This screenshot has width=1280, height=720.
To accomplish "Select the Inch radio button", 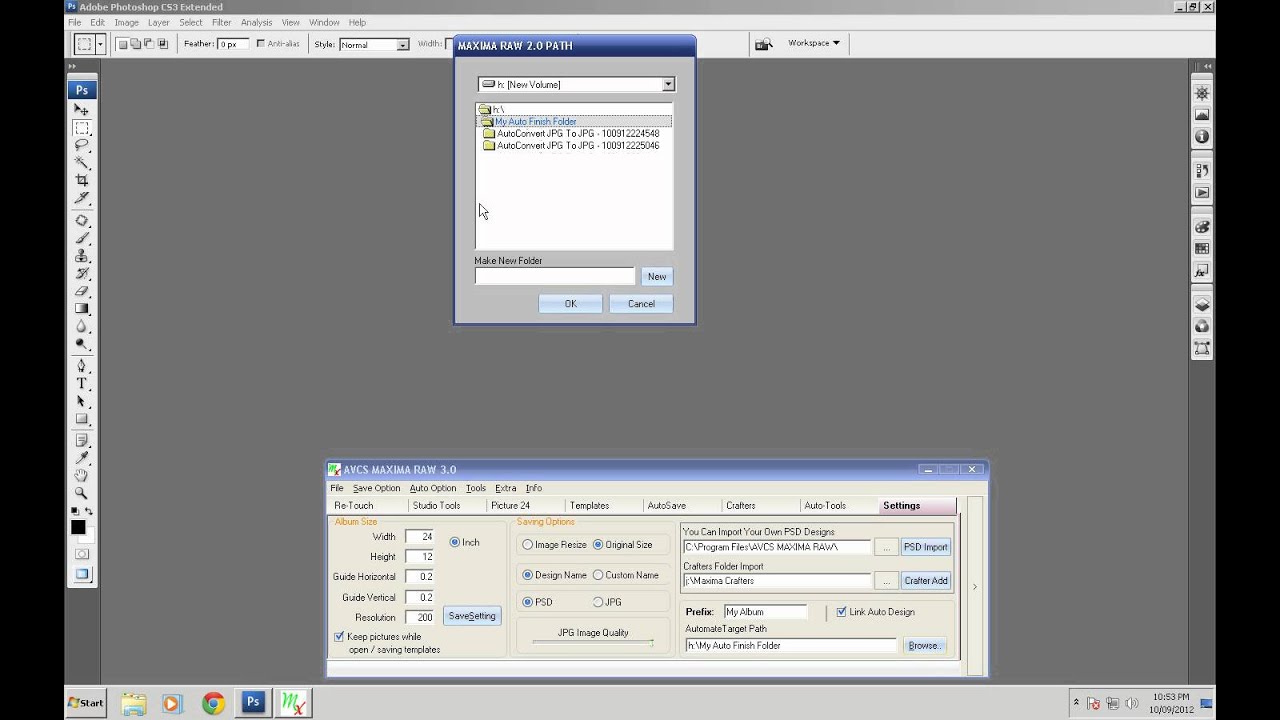I will [x=455, y=542].
